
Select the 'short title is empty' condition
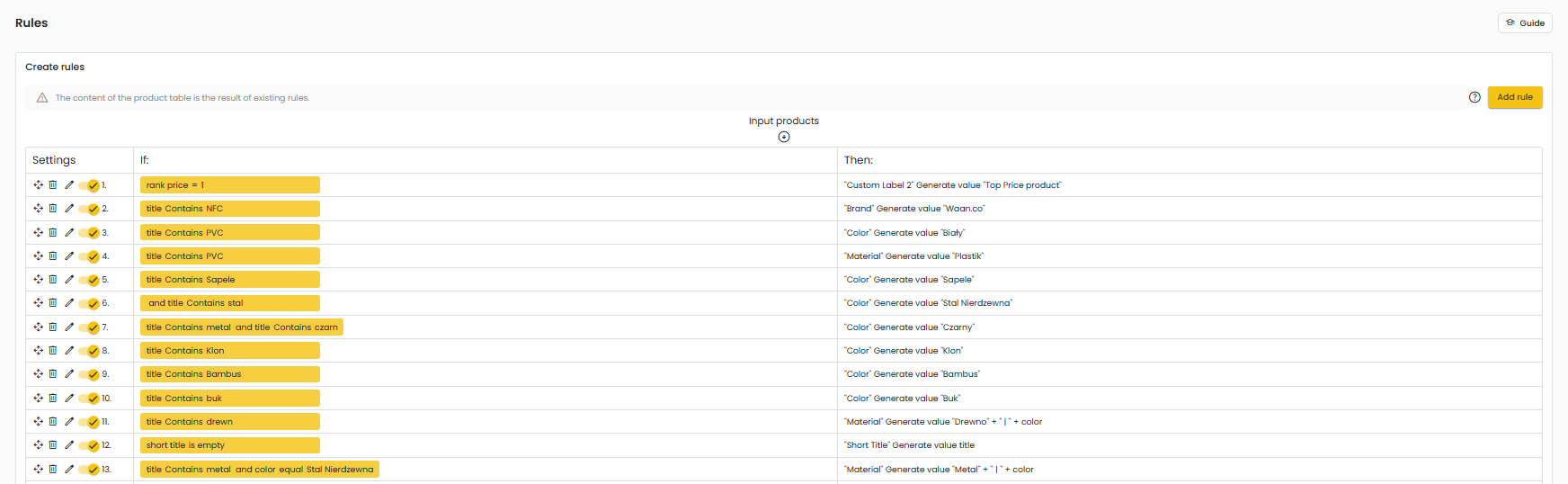229,445
